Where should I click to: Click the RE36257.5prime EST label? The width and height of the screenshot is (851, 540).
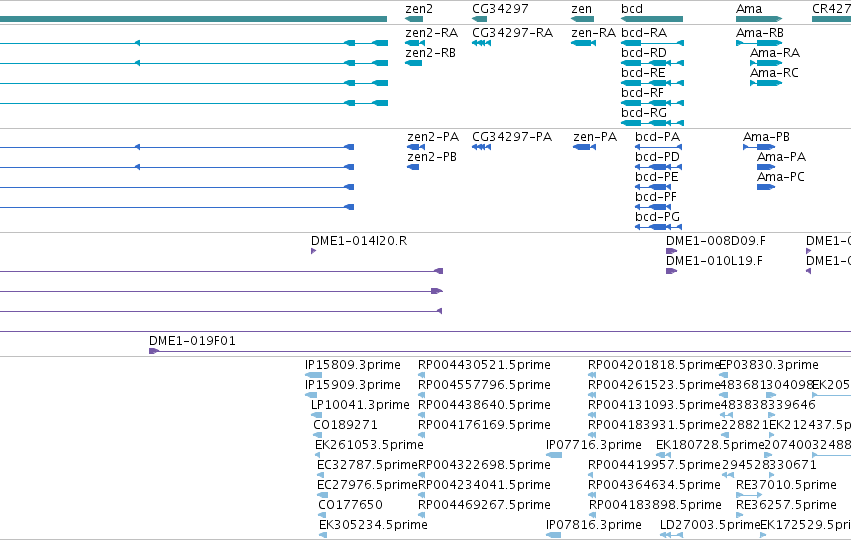pyautogui.click(x=786, y=505)
